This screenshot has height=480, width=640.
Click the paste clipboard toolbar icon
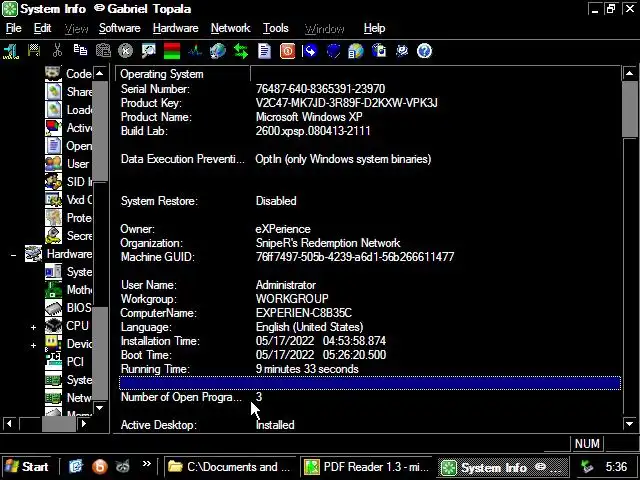click(x=103, y=51)
